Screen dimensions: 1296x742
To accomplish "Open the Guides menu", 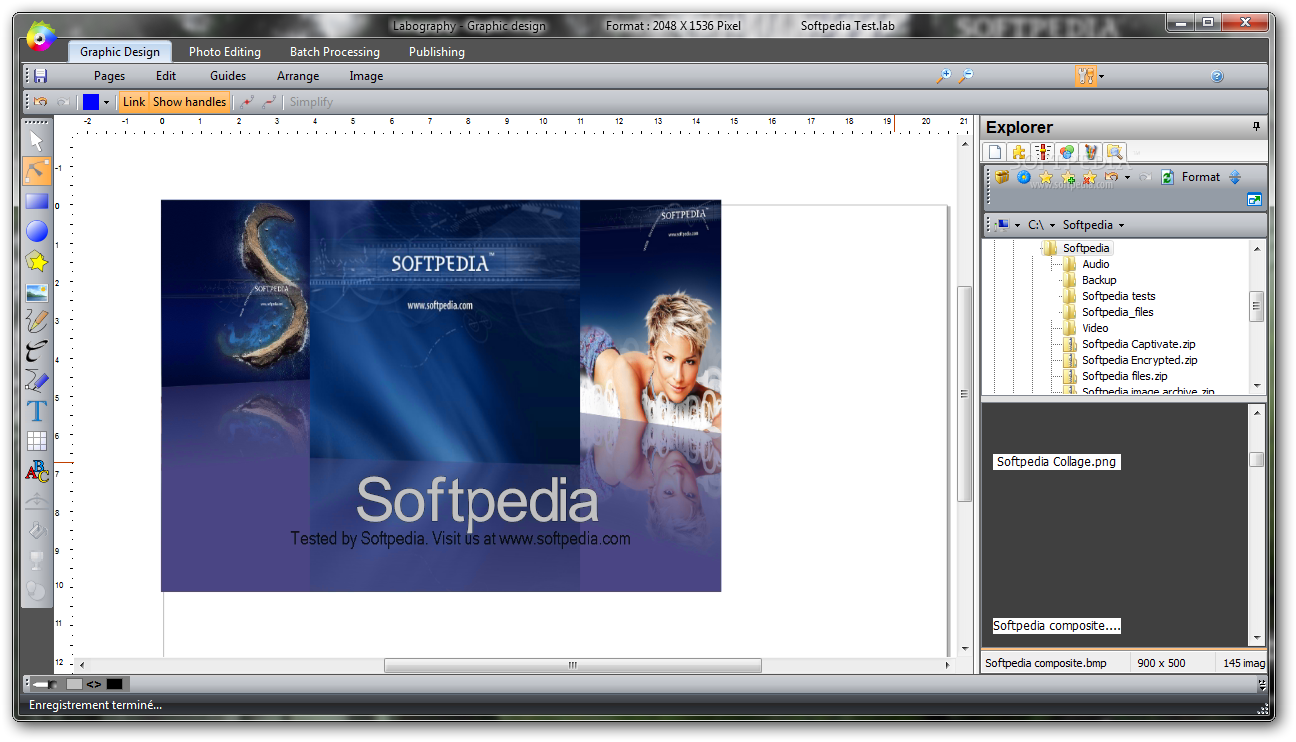I will click(228, 76).
